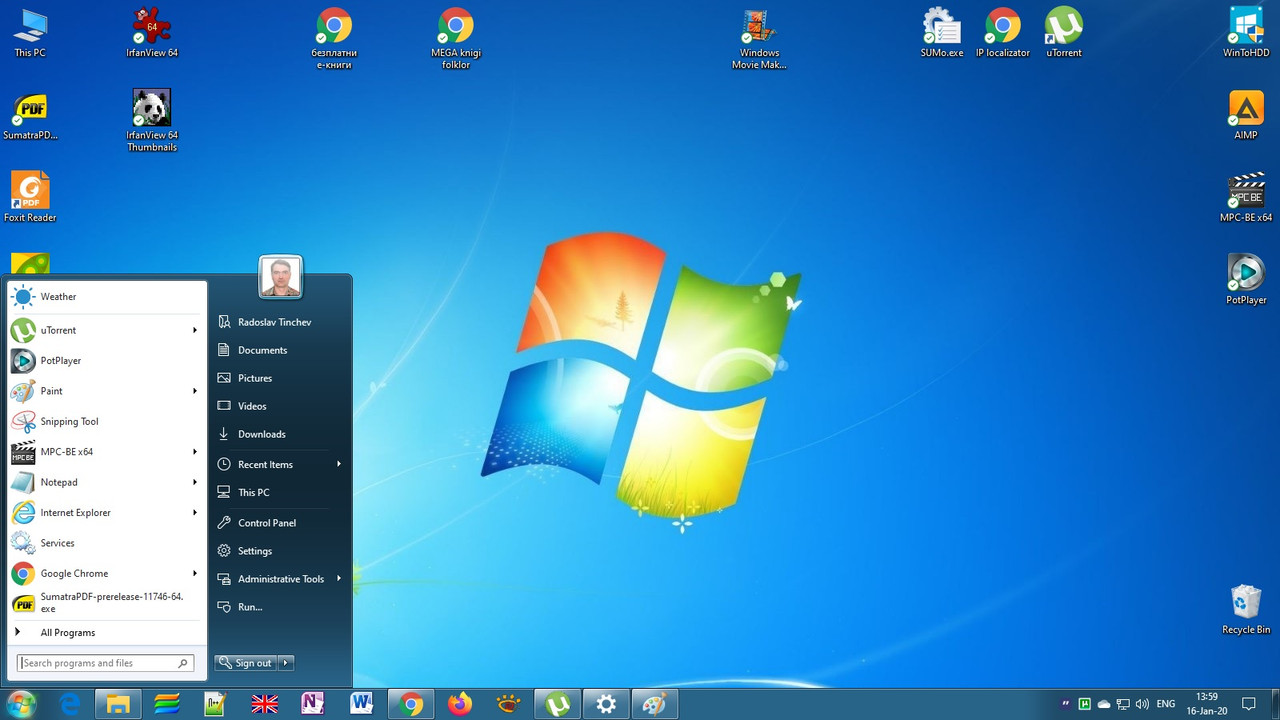Click the OneDrive cloud tray icon
The width and height of the screenshot is (1280, 720).
(1104, 704)
